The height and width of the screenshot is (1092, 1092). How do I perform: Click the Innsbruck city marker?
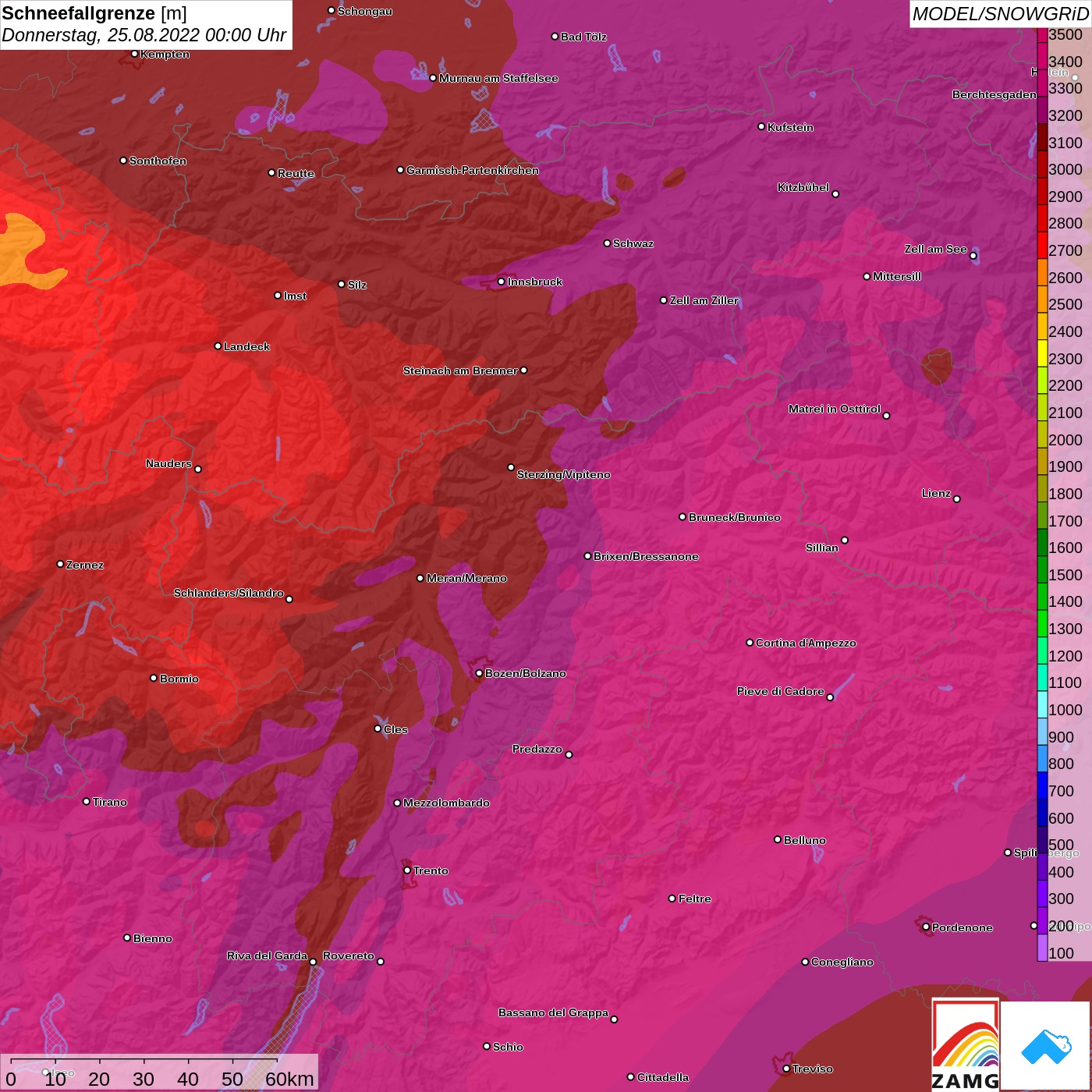(501, 282)
